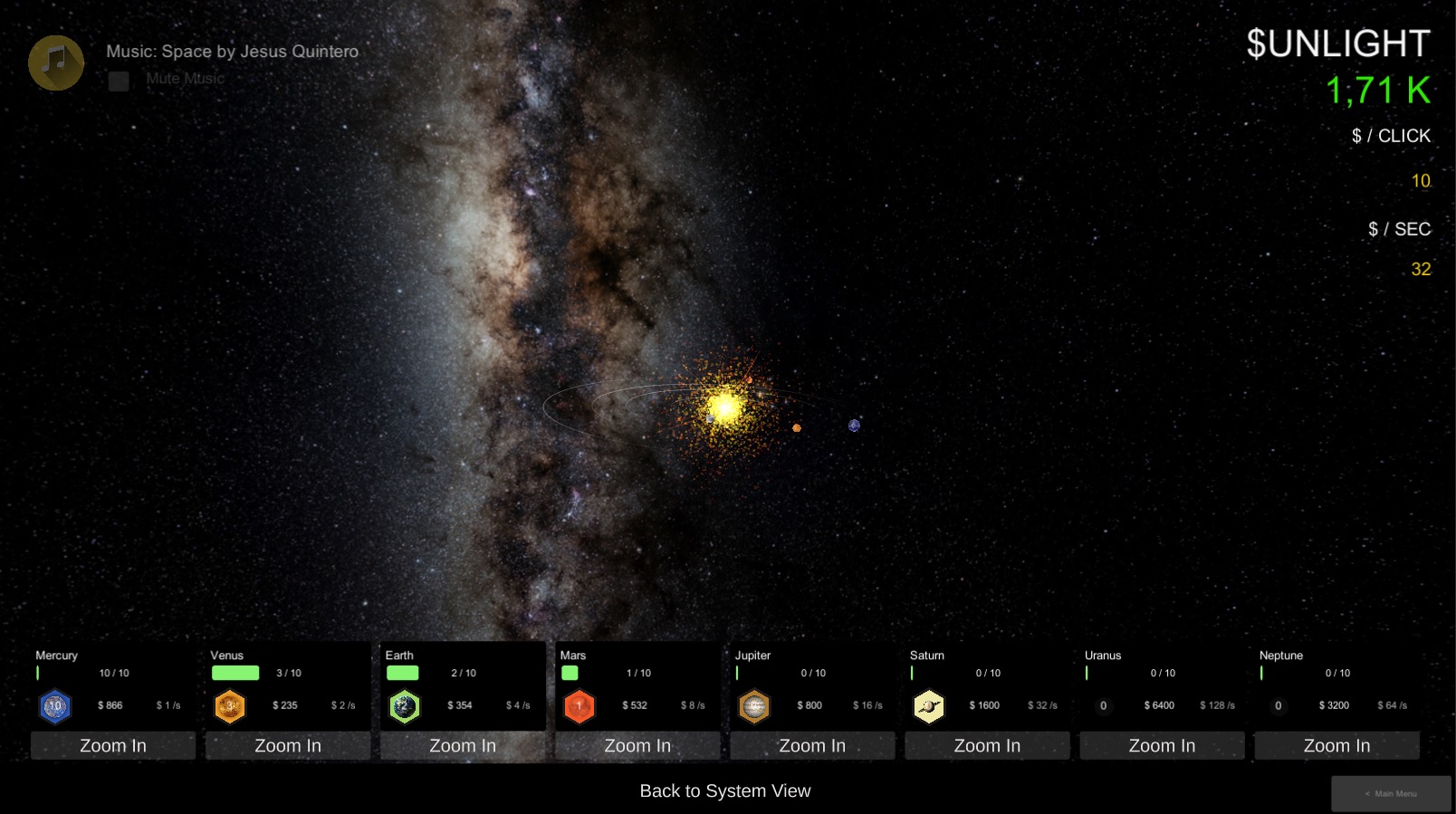Click Jupiter rate $ 16 /s
Image resolution: width=1456 pixels, height=814 pixels.
point(867,705)
